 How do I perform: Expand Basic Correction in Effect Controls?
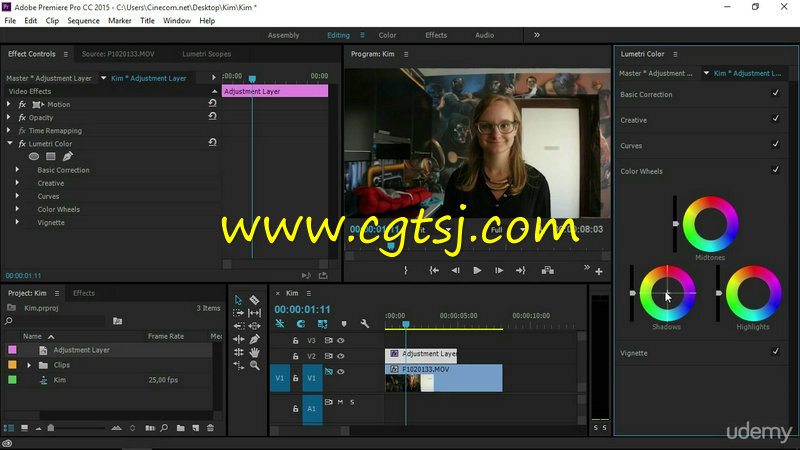coord(17,169)
